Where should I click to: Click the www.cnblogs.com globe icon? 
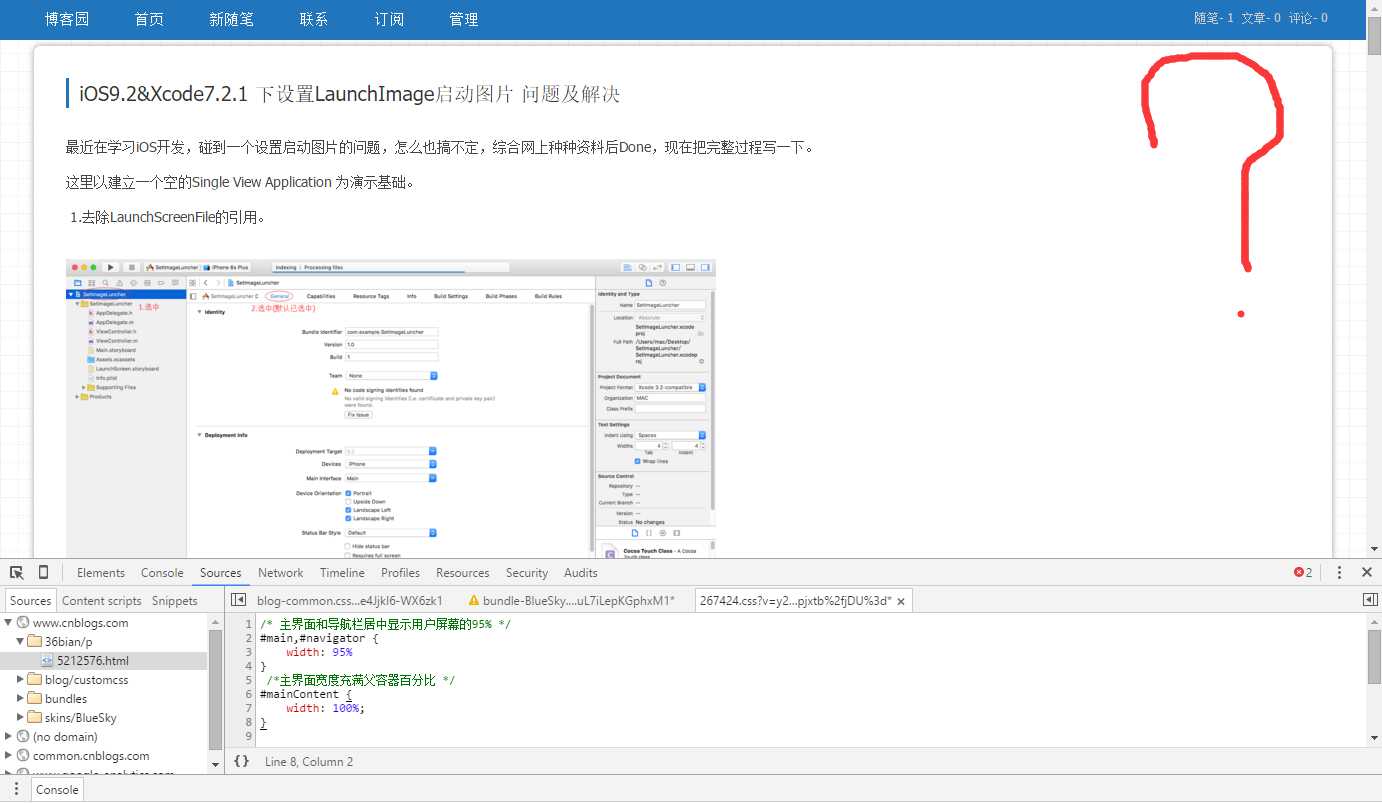click(x=23, y=623)
